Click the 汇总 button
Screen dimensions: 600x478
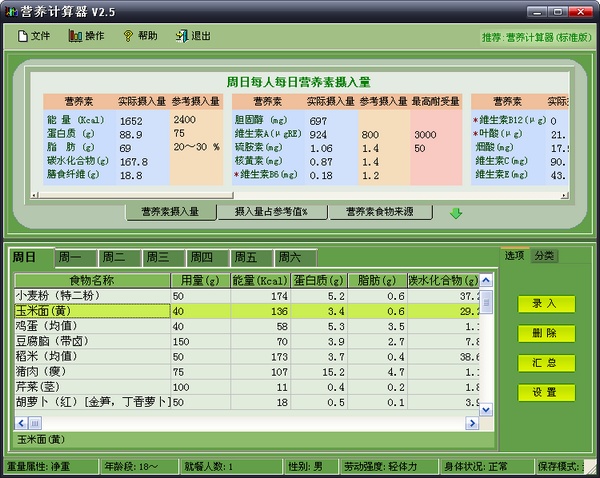tap(546, 363)
